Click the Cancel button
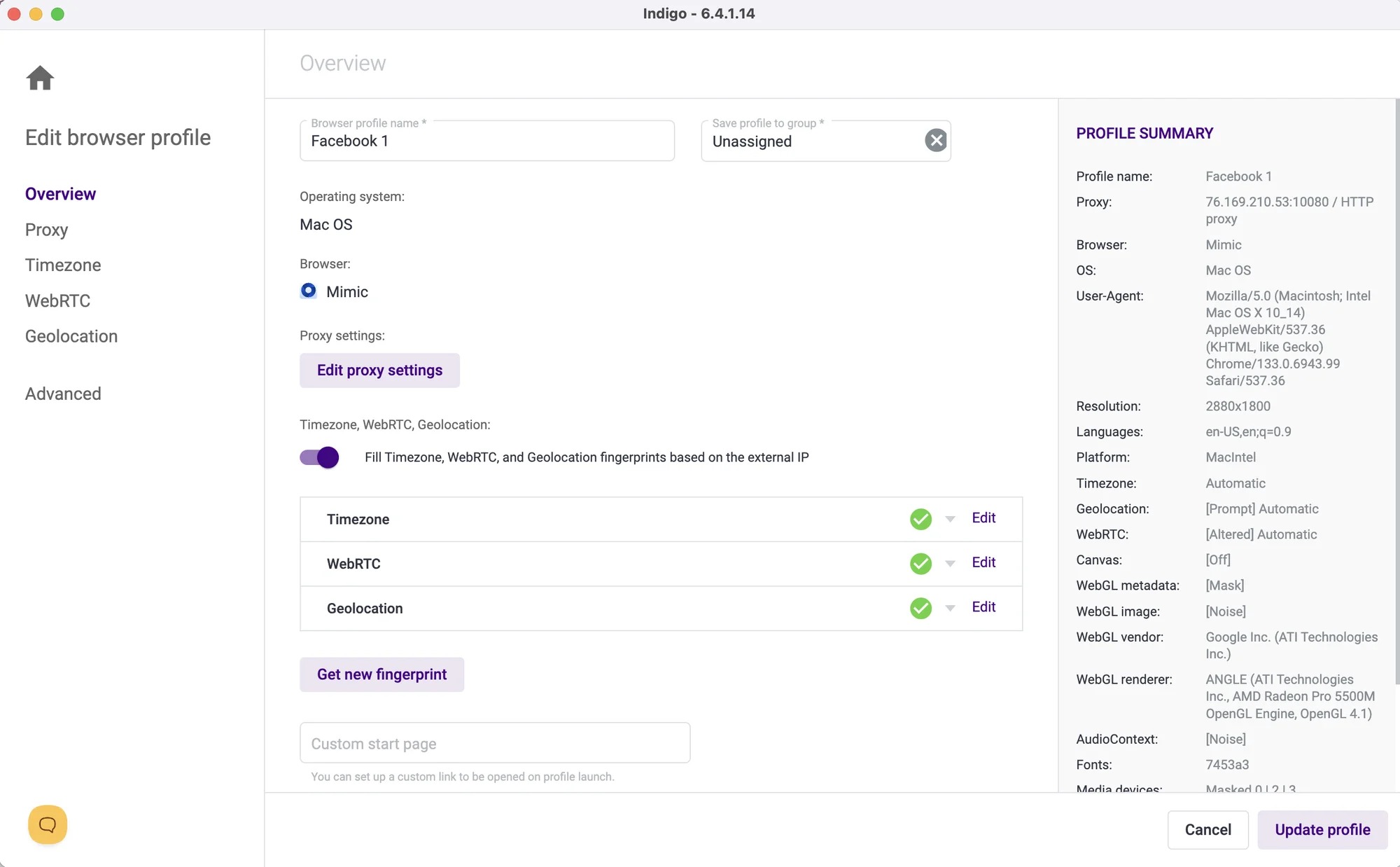1400x867 pixels. point(1207,830)
